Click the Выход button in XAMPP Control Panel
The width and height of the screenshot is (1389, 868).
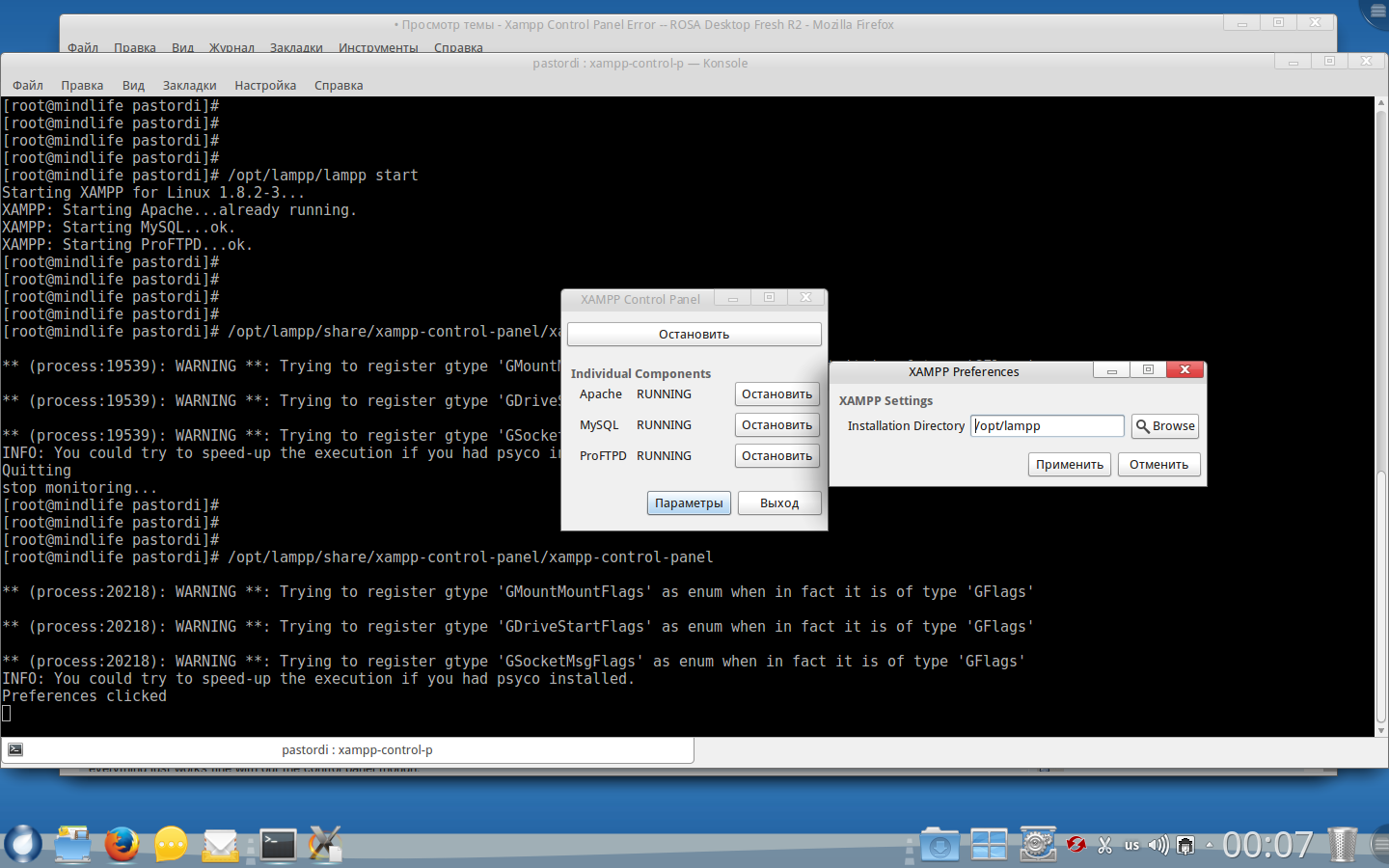coord(779,502)
